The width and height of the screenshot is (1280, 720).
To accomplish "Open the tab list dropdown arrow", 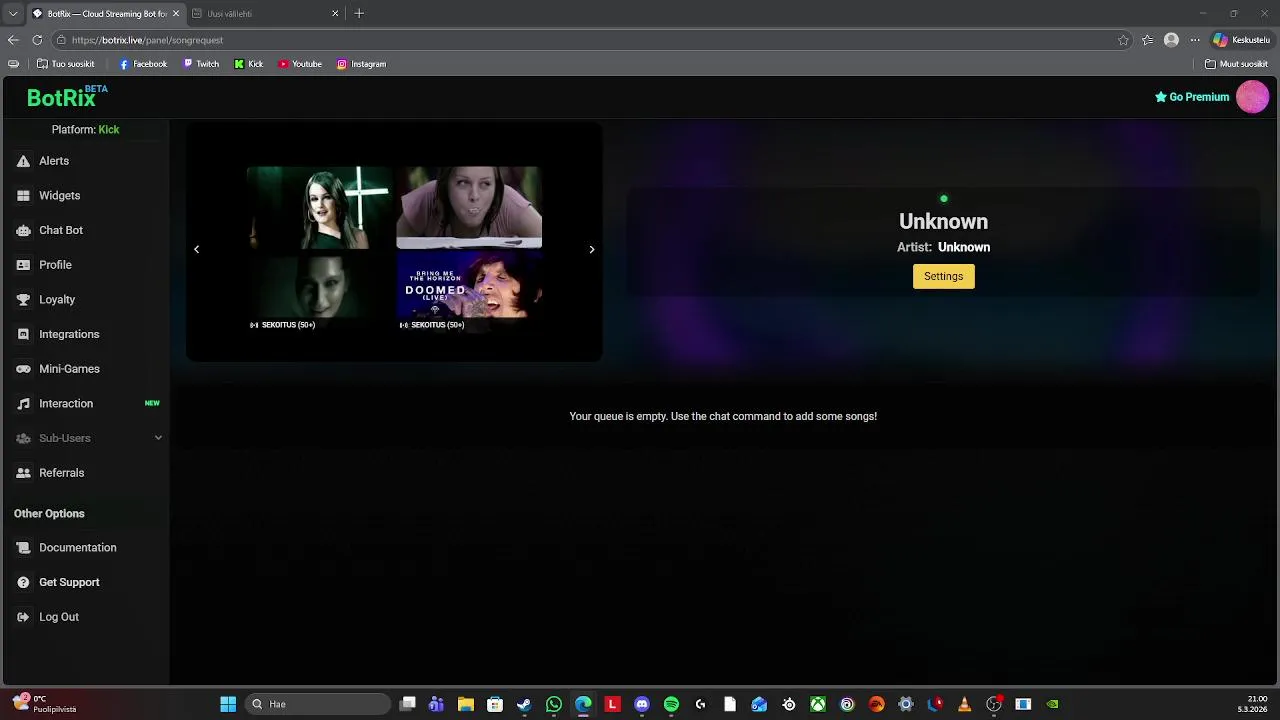I will [13, 14].
